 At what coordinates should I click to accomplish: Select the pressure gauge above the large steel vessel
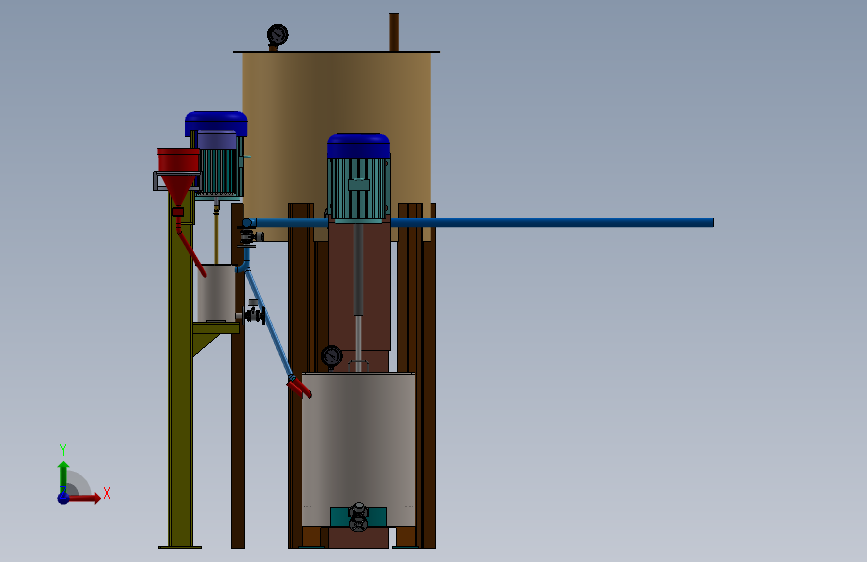coord(331,356)
